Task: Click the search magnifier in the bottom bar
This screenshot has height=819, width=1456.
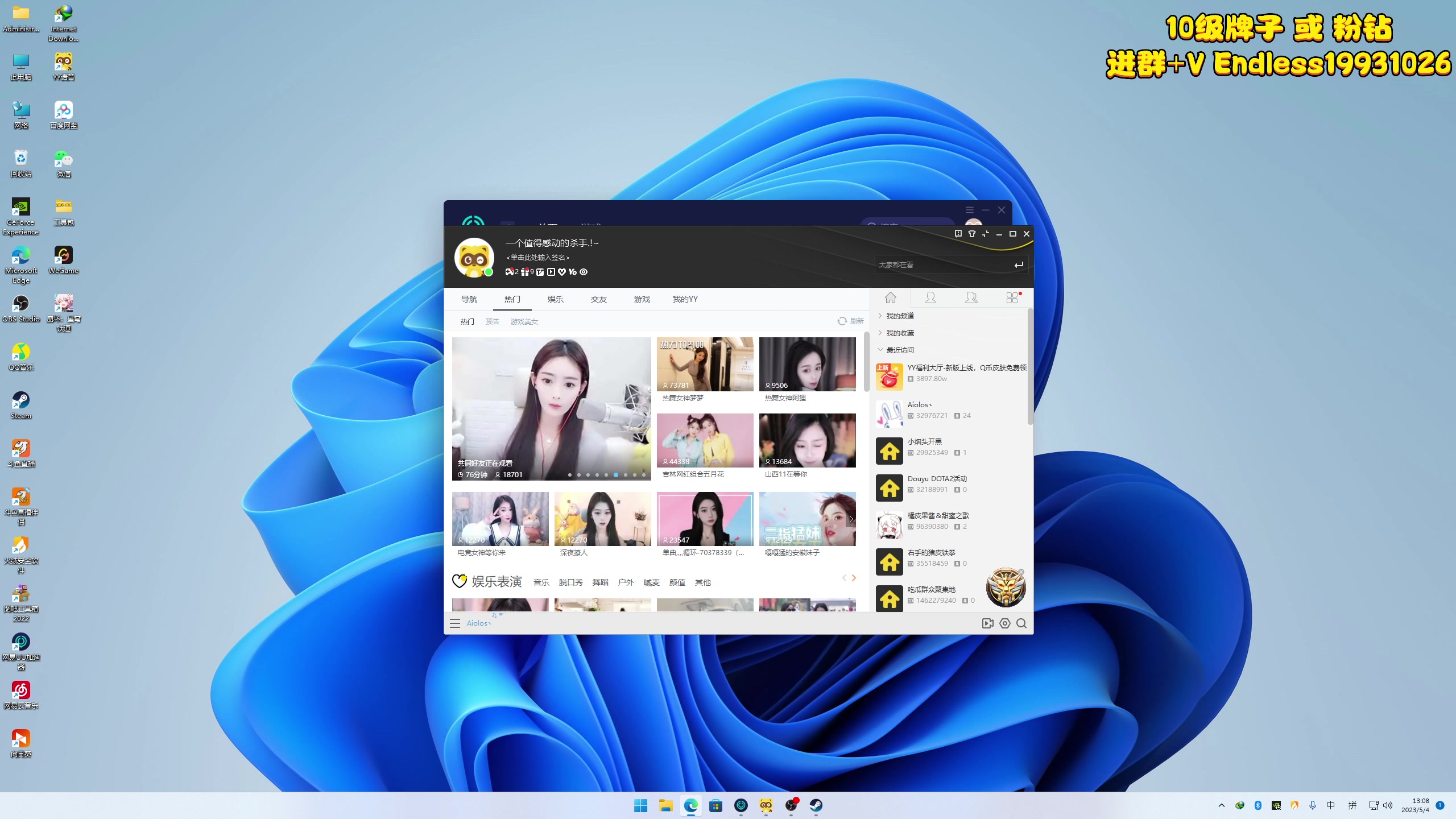Action: point(1021,623)
